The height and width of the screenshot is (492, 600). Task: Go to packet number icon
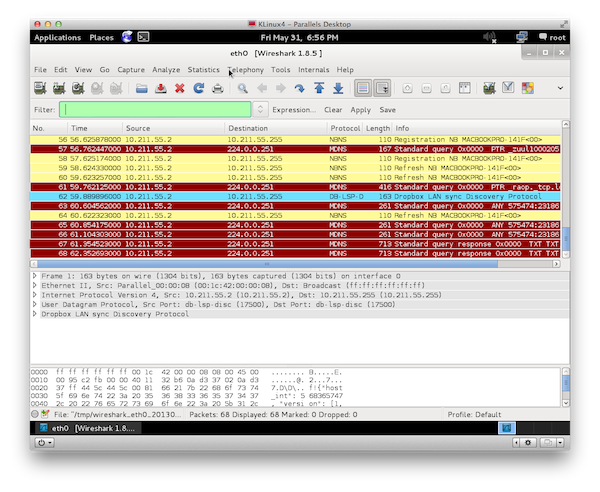300,88
